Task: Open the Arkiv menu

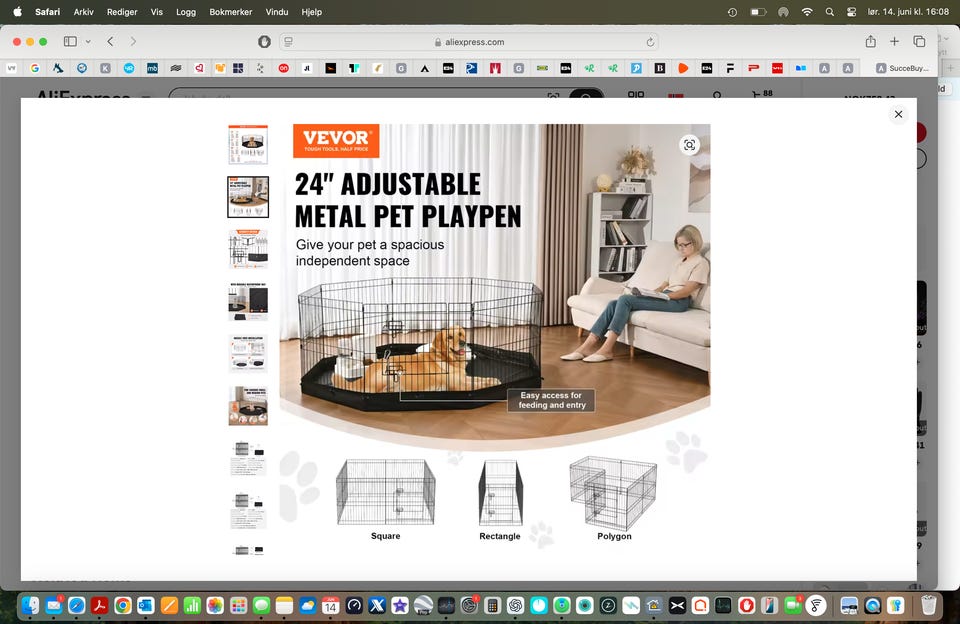Action: [x=83, y=12]
